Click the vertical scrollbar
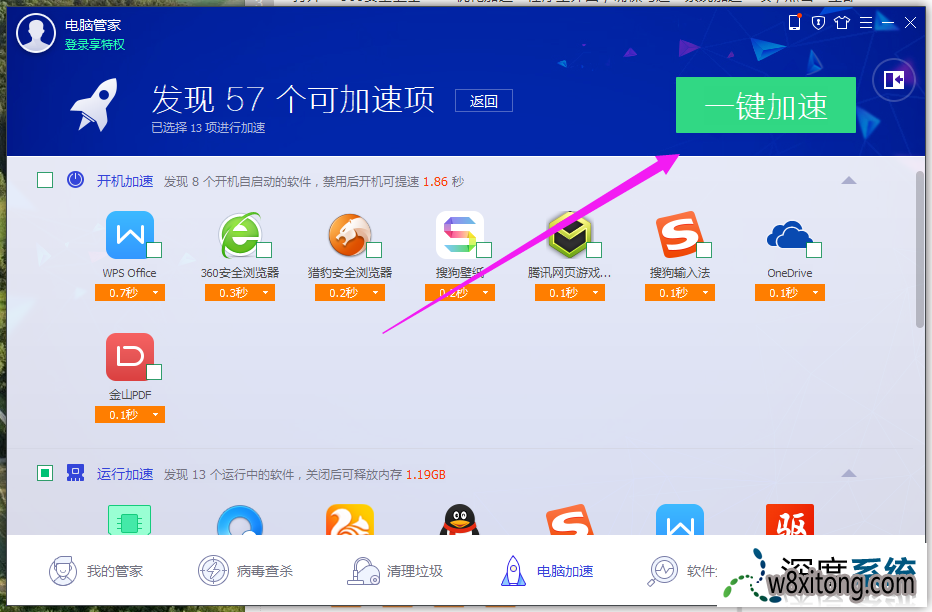Screen dimensions: 932x612 click(x=919, y=250)
